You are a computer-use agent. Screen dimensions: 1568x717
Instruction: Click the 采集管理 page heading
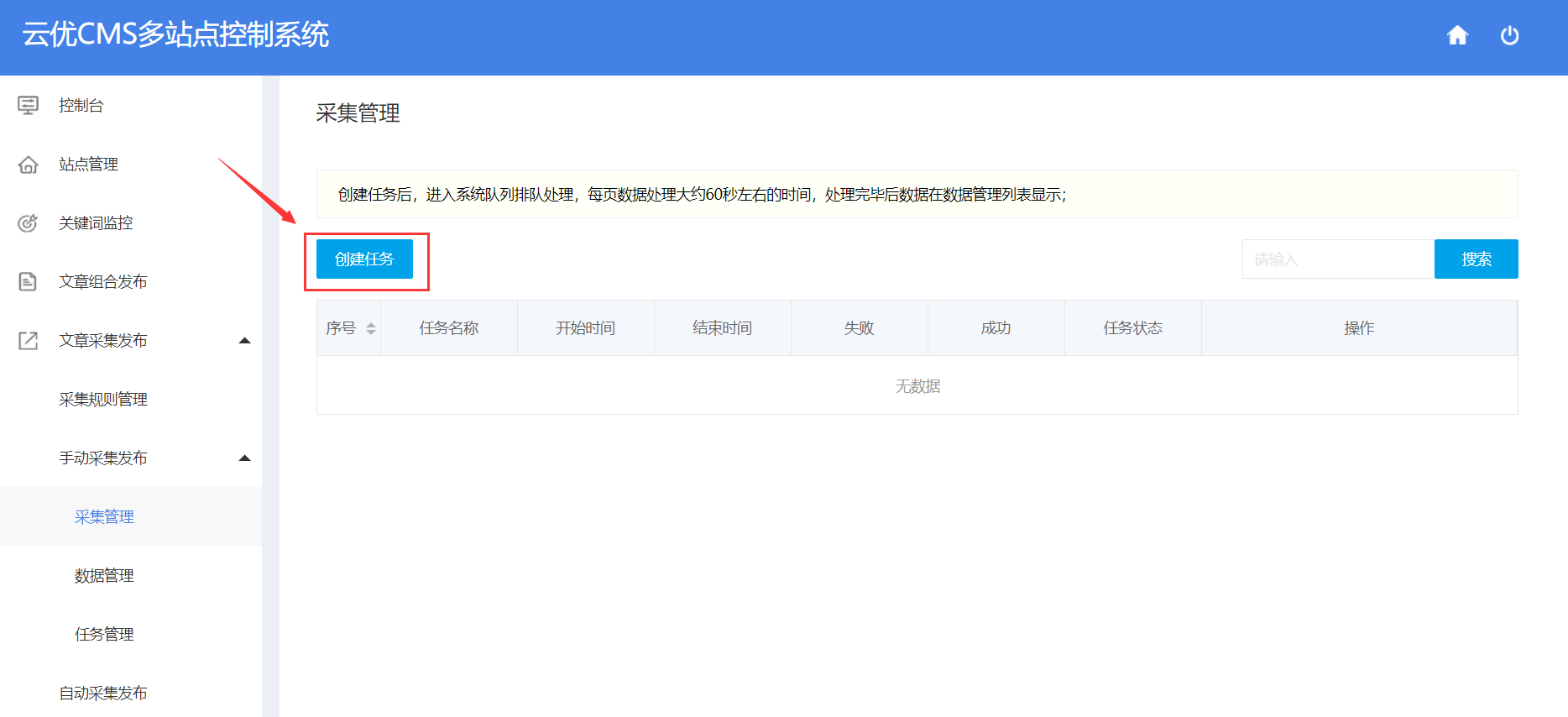pyautogui.click(x=358, y=113)
